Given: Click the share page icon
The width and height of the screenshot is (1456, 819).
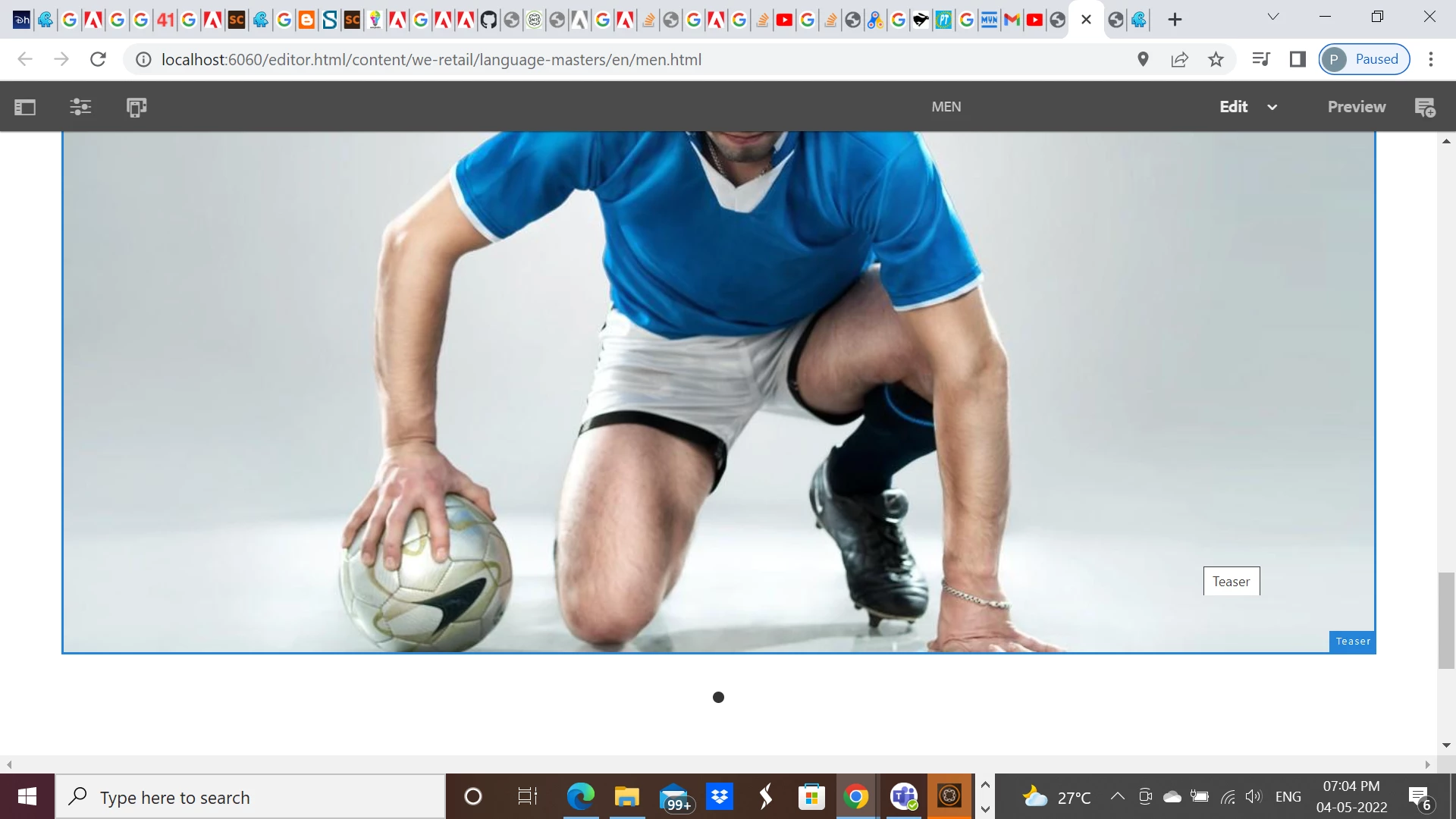Looking at the screenshot, I should (x=1179, y=59).
